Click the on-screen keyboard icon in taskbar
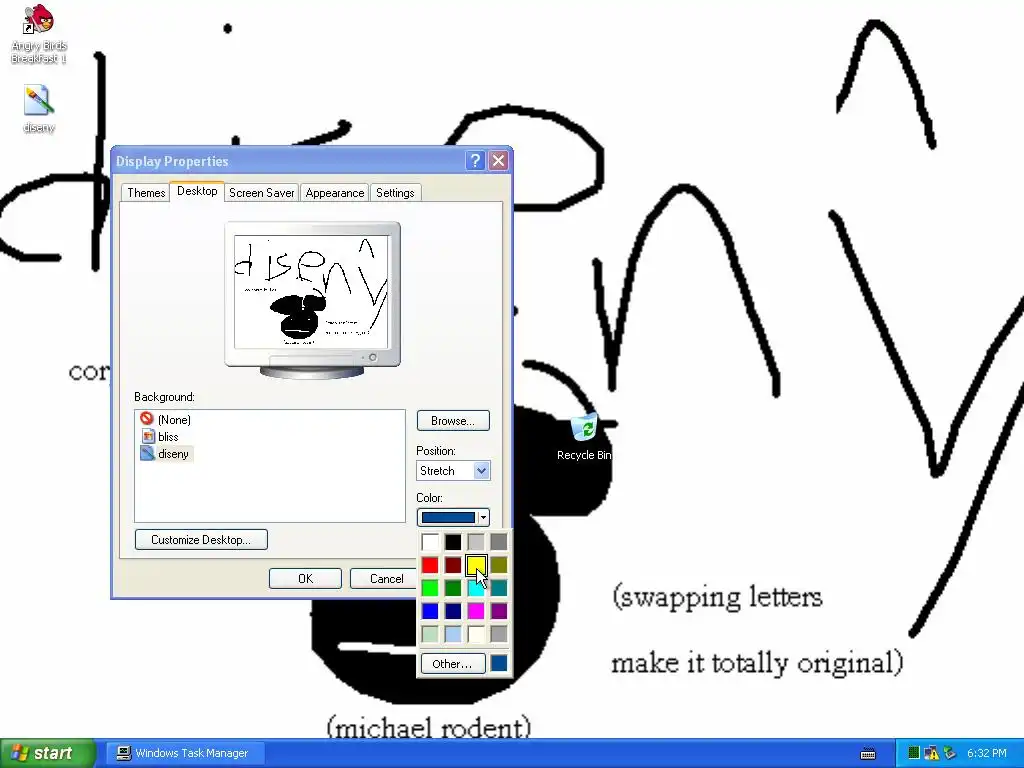Screen dimensions: 1024x768 click(868, 754)
